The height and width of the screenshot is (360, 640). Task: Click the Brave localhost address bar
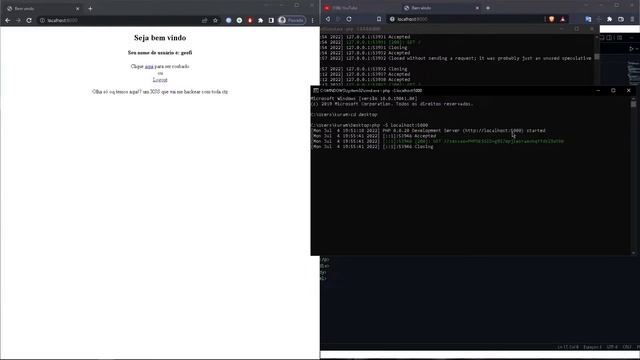click(465, 19)
